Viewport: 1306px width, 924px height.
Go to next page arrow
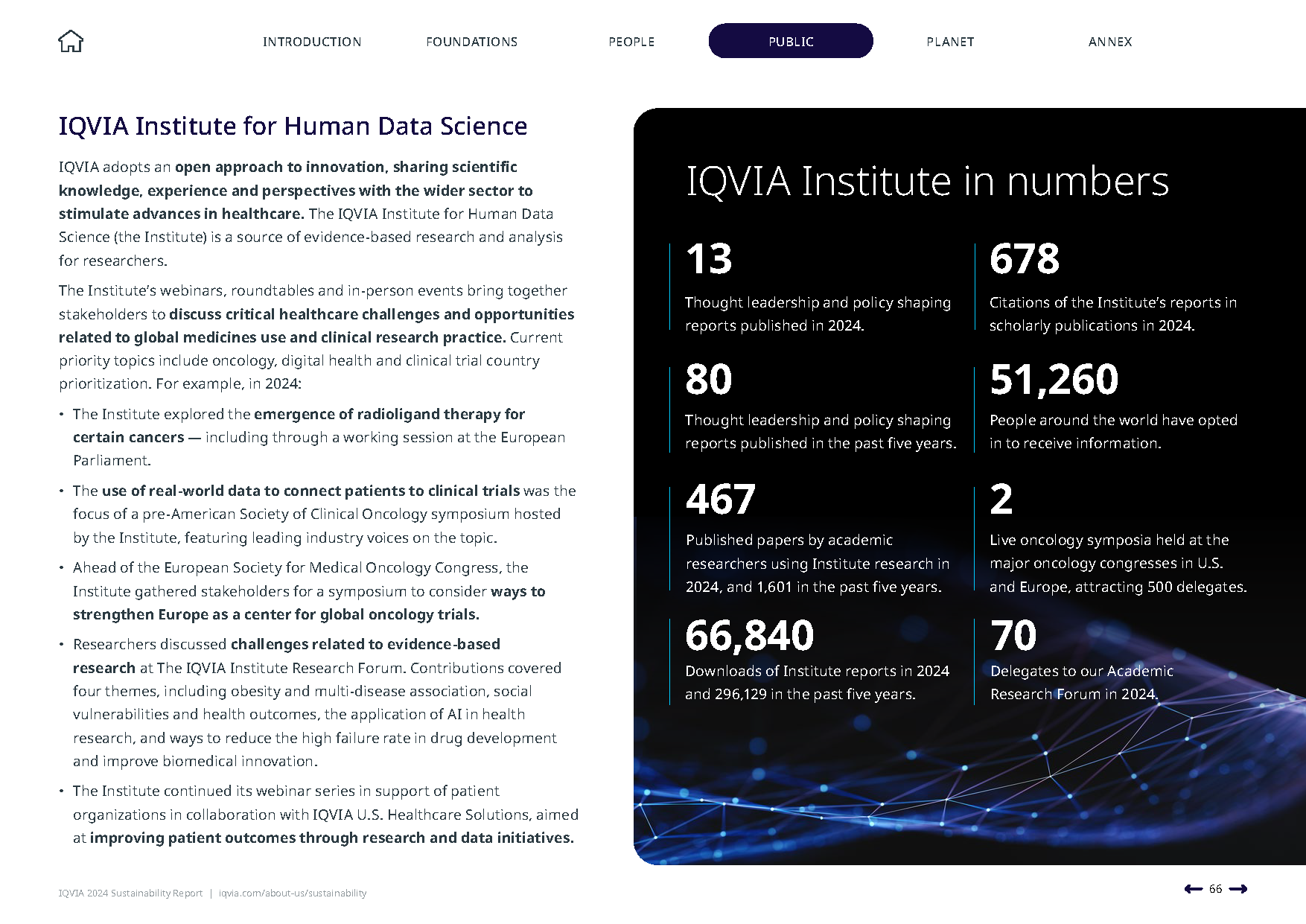pos(1238,888)
